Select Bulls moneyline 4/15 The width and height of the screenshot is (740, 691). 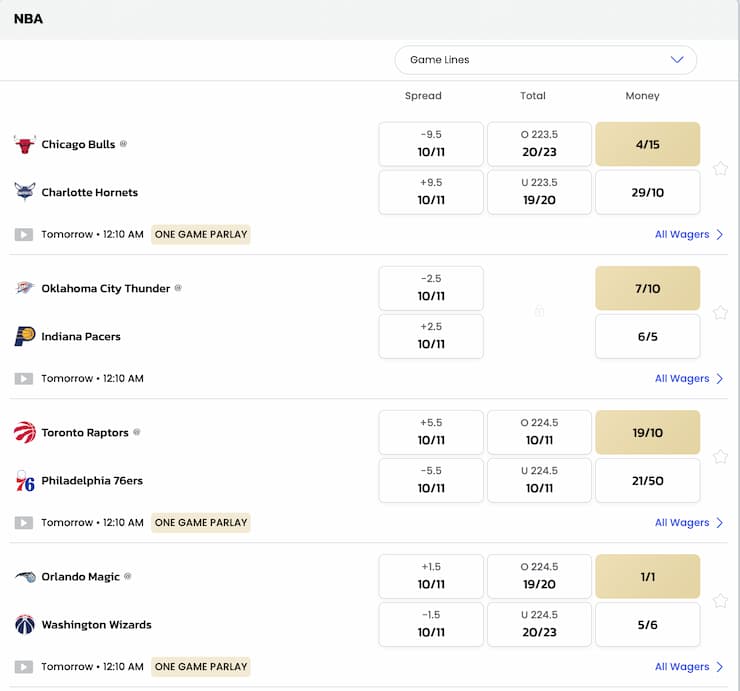coord(648,144)
